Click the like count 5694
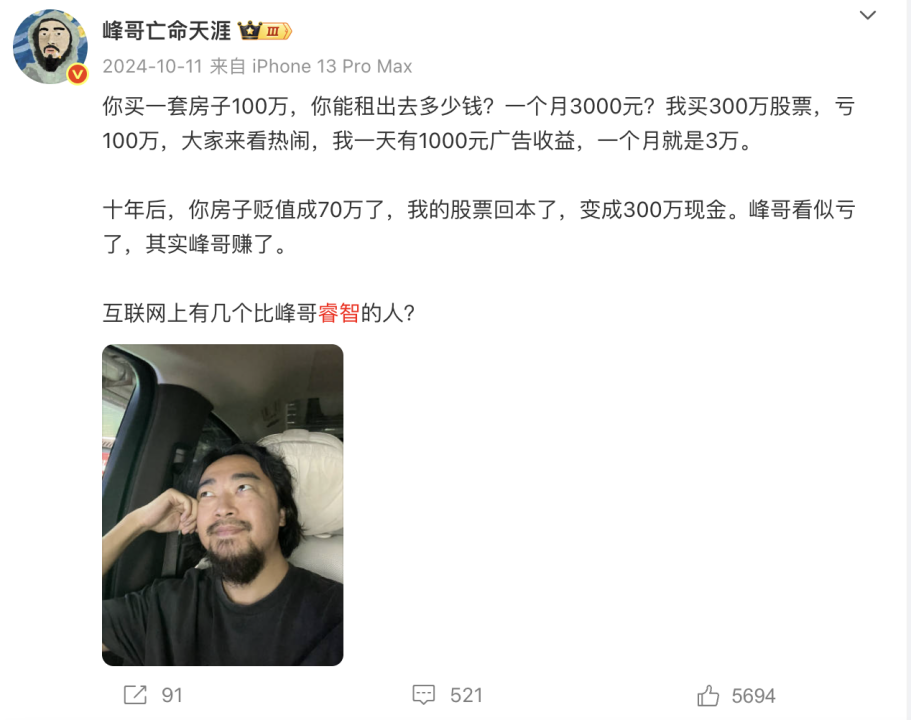911x720 pixels. 754,696
